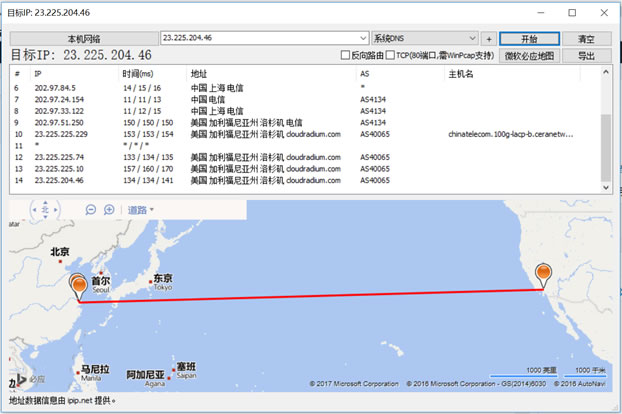Click the orange map pin in California
This screenshot has height=414, width=622.
pos(543,273)
